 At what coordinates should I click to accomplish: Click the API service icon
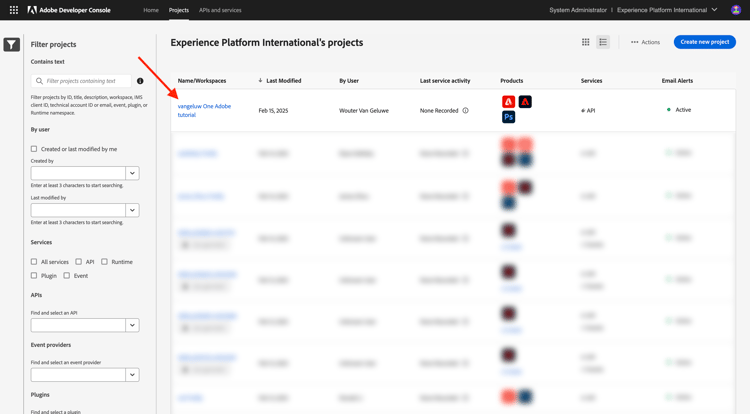click(x=583, y=110)
